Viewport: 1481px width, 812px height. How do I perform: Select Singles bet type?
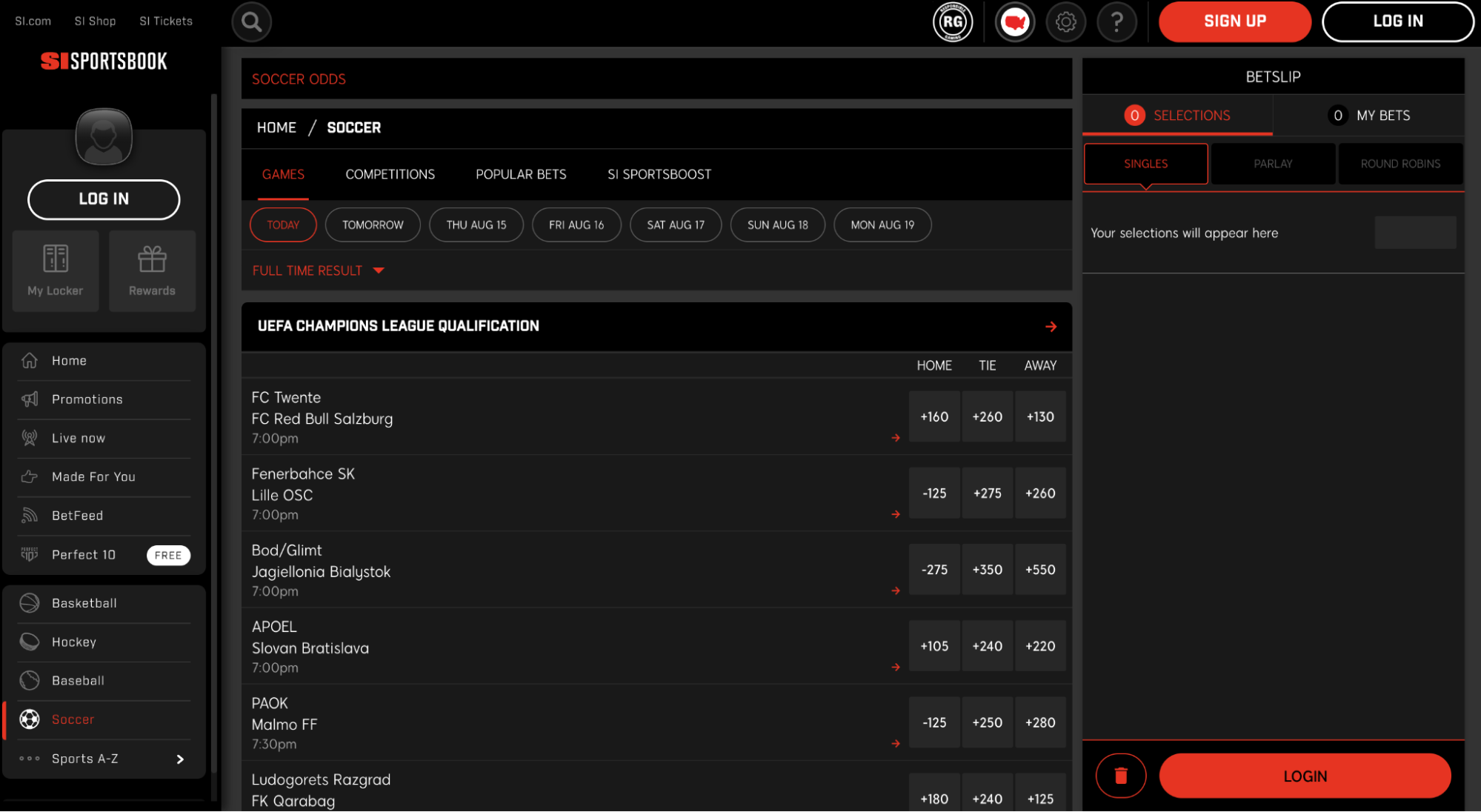point(1146,164)
